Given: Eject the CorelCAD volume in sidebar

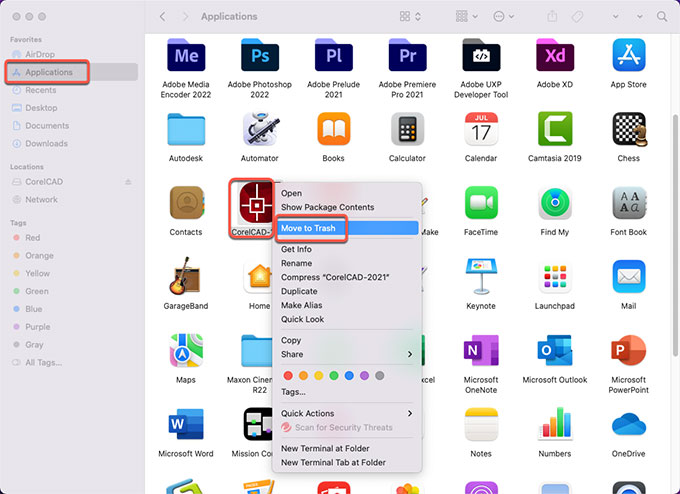Looking at the screenshot, I should [128, 182].
